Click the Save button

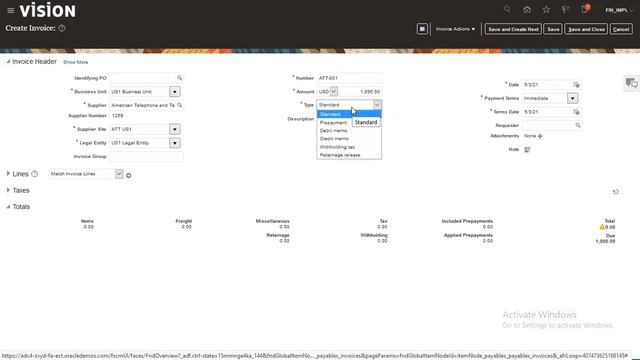coord(553,29)
